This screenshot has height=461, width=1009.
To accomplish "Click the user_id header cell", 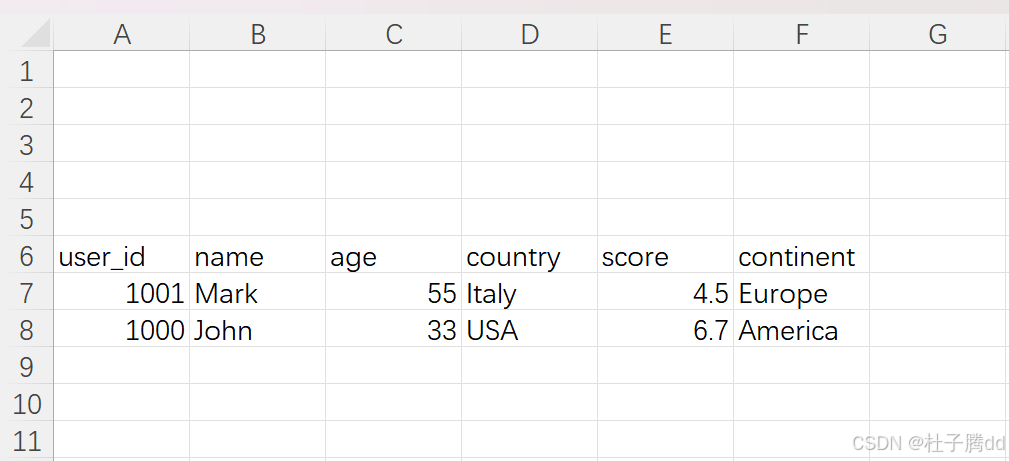I will pyautogui.click(x=122, y=256).
